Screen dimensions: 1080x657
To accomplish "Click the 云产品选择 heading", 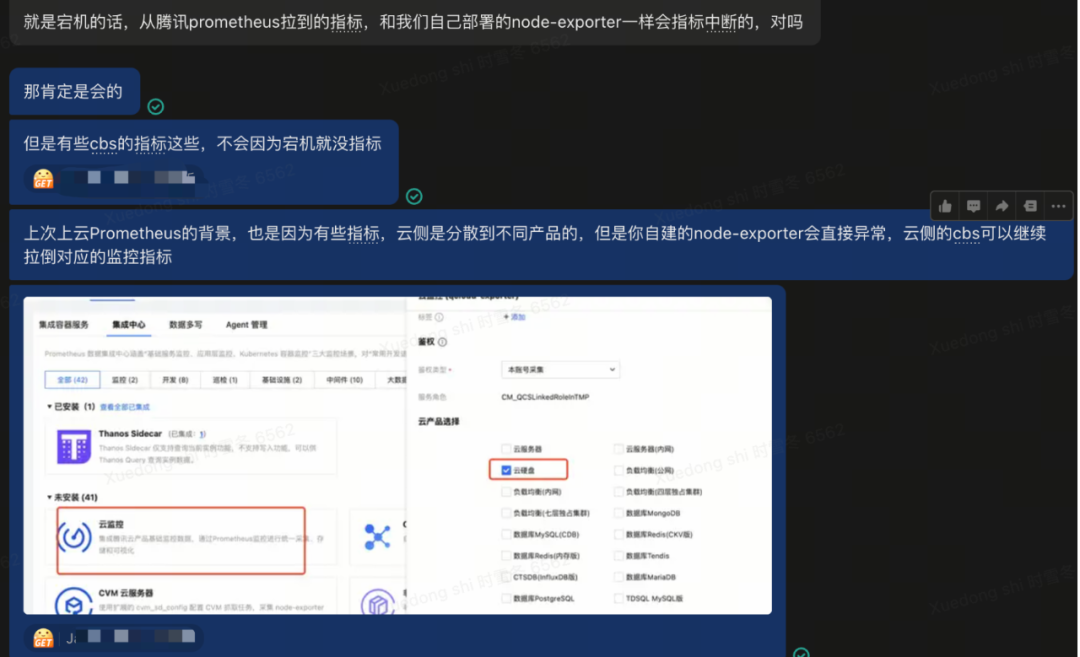I will click(439, 421).
